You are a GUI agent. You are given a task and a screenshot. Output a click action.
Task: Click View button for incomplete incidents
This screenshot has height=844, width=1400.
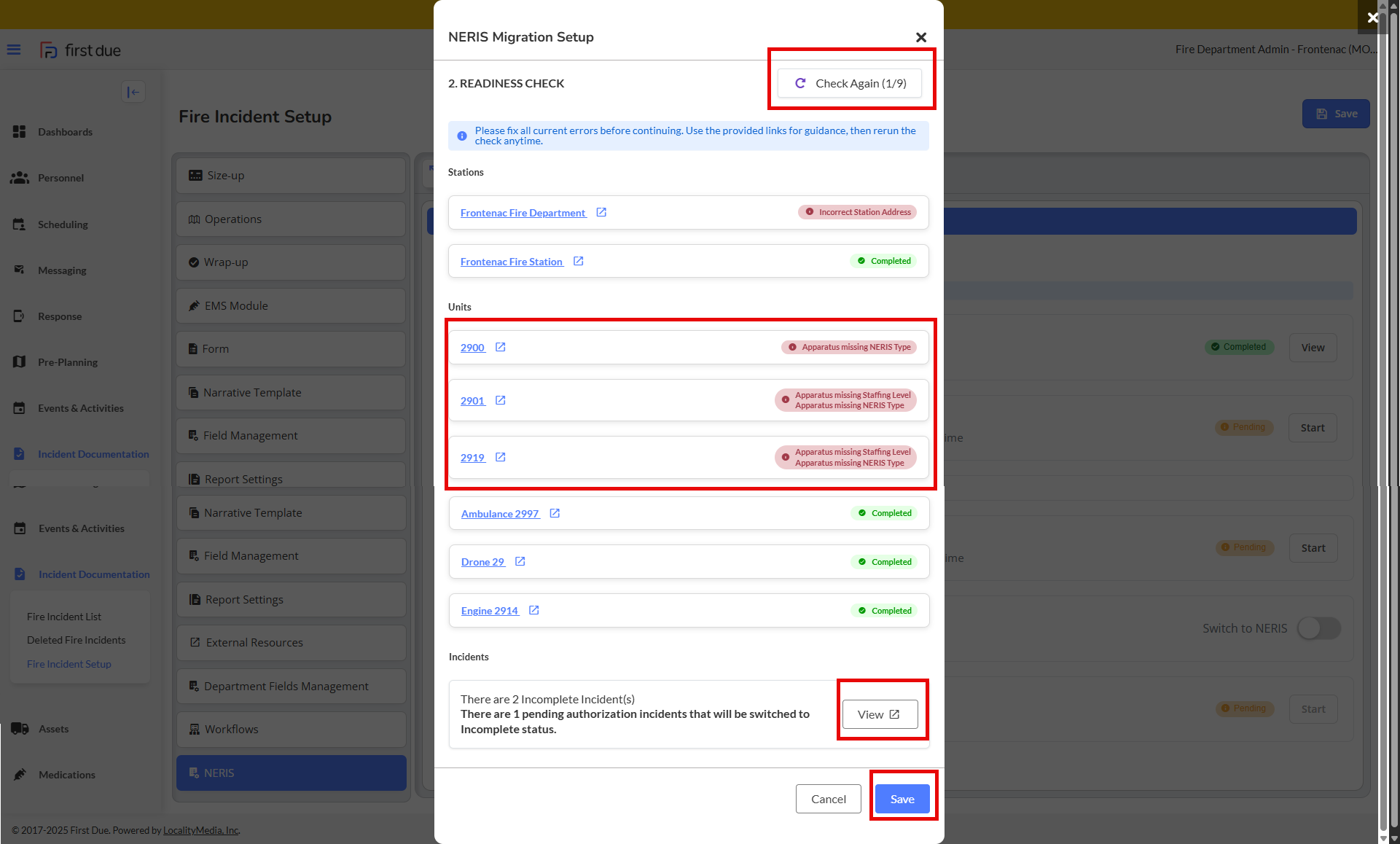880,714
